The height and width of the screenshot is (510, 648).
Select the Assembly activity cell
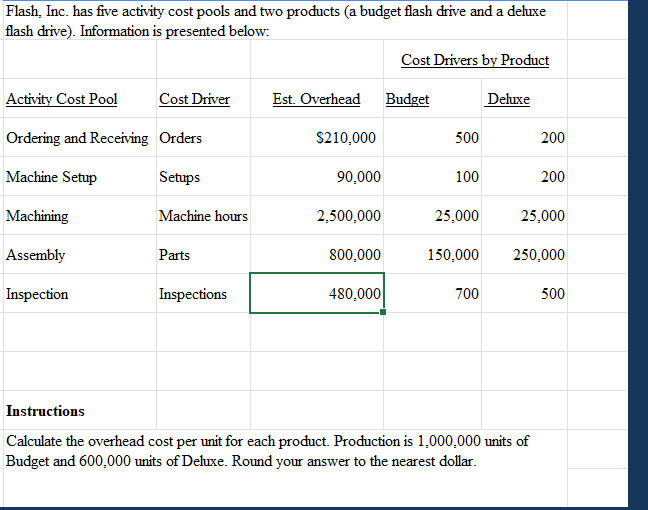click(x=80, y=254)
